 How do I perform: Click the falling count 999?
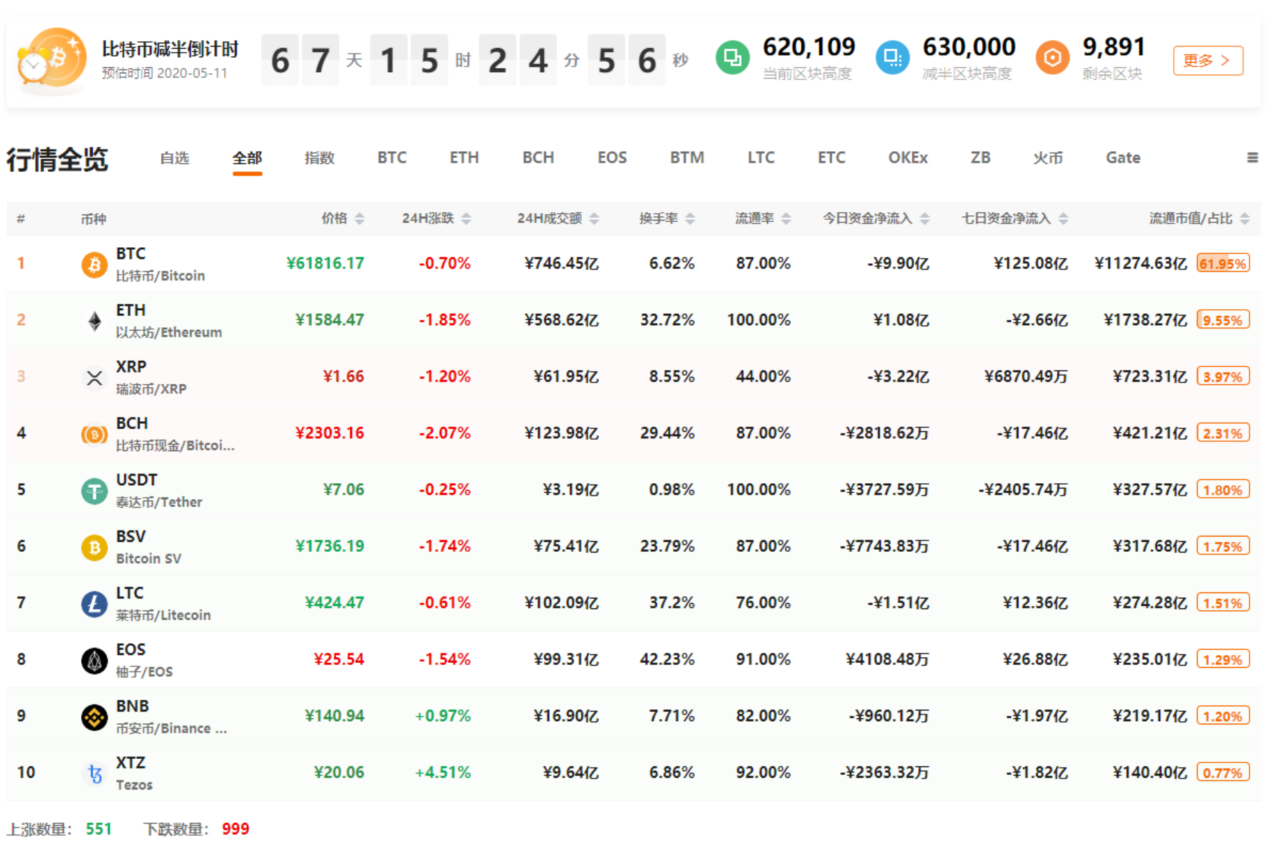[x=236, y=829]
